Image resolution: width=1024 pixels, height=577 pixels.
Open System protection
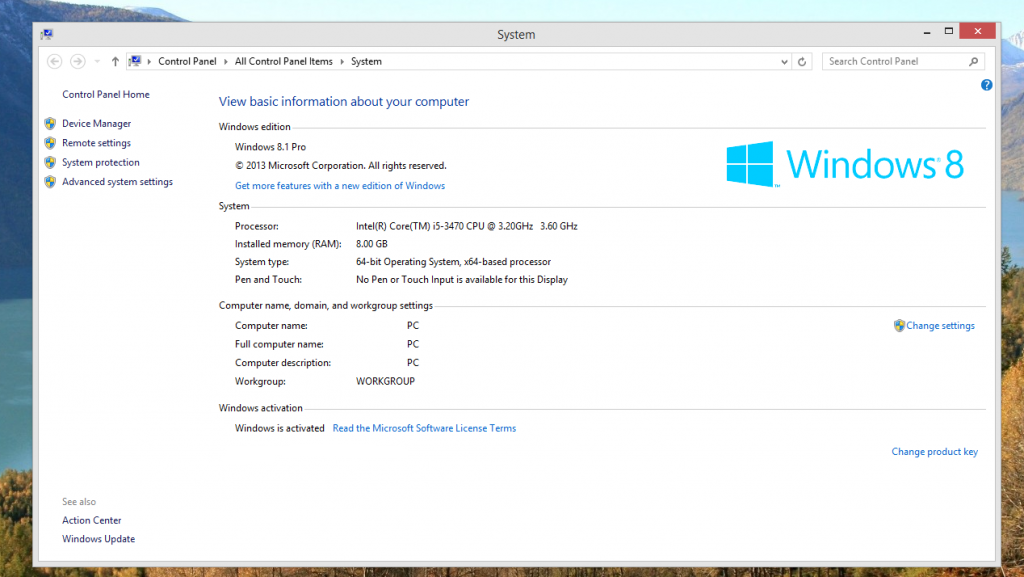(x=101, y=163)
